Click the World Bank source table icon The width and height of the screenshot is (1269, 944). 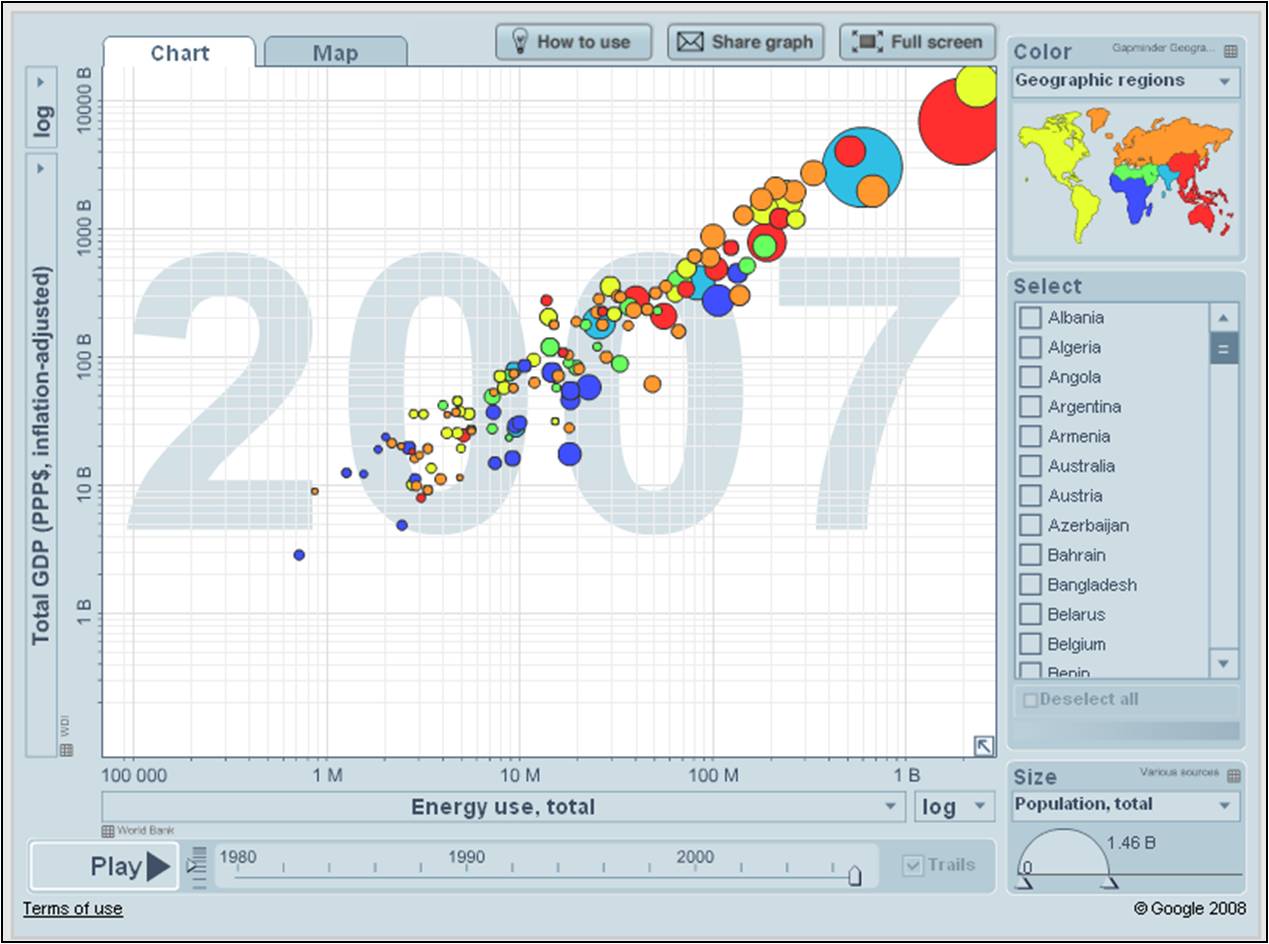pos(109,831)
